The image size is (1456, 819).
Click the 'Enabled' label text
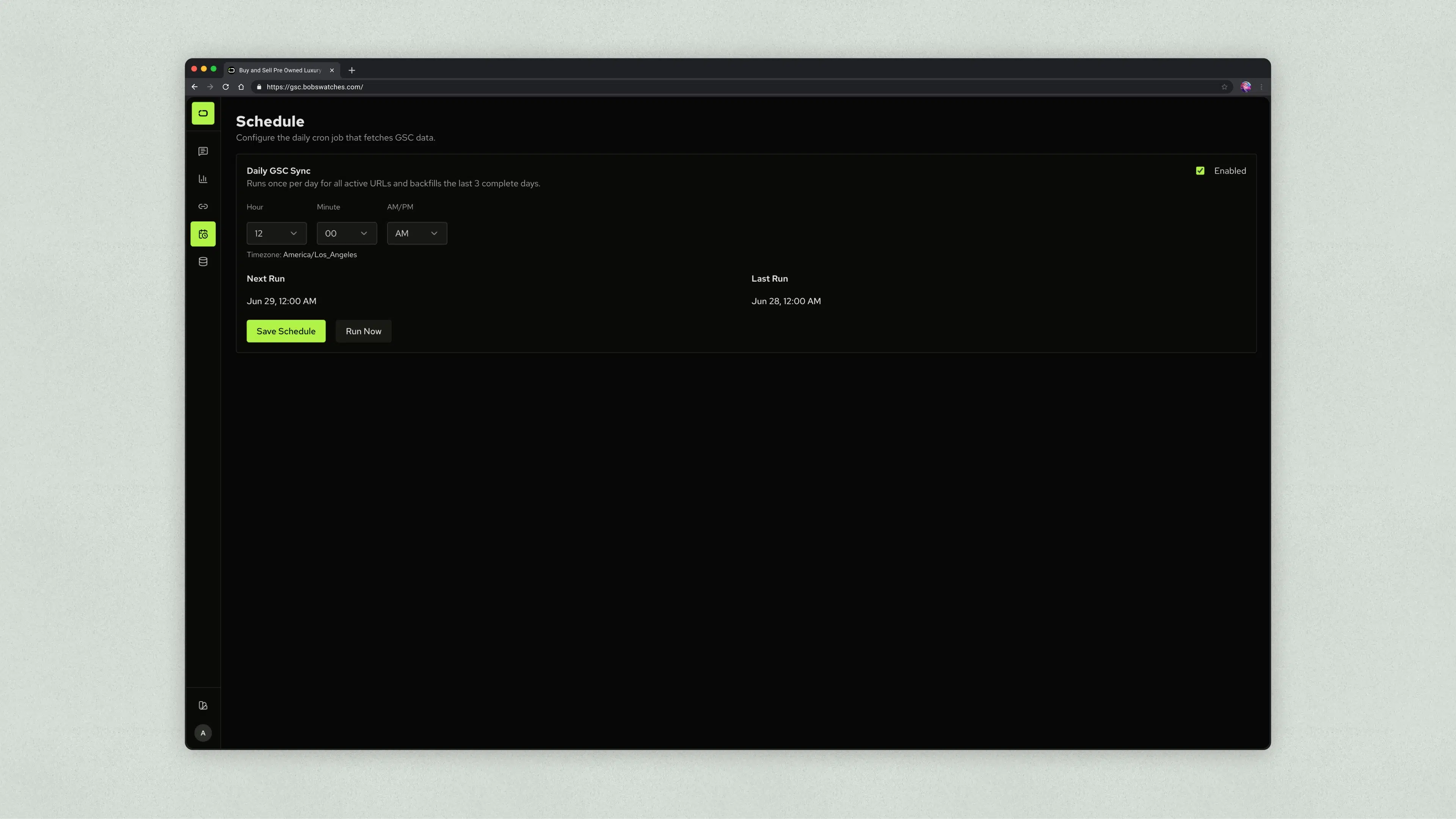(x=1230, y=171)
